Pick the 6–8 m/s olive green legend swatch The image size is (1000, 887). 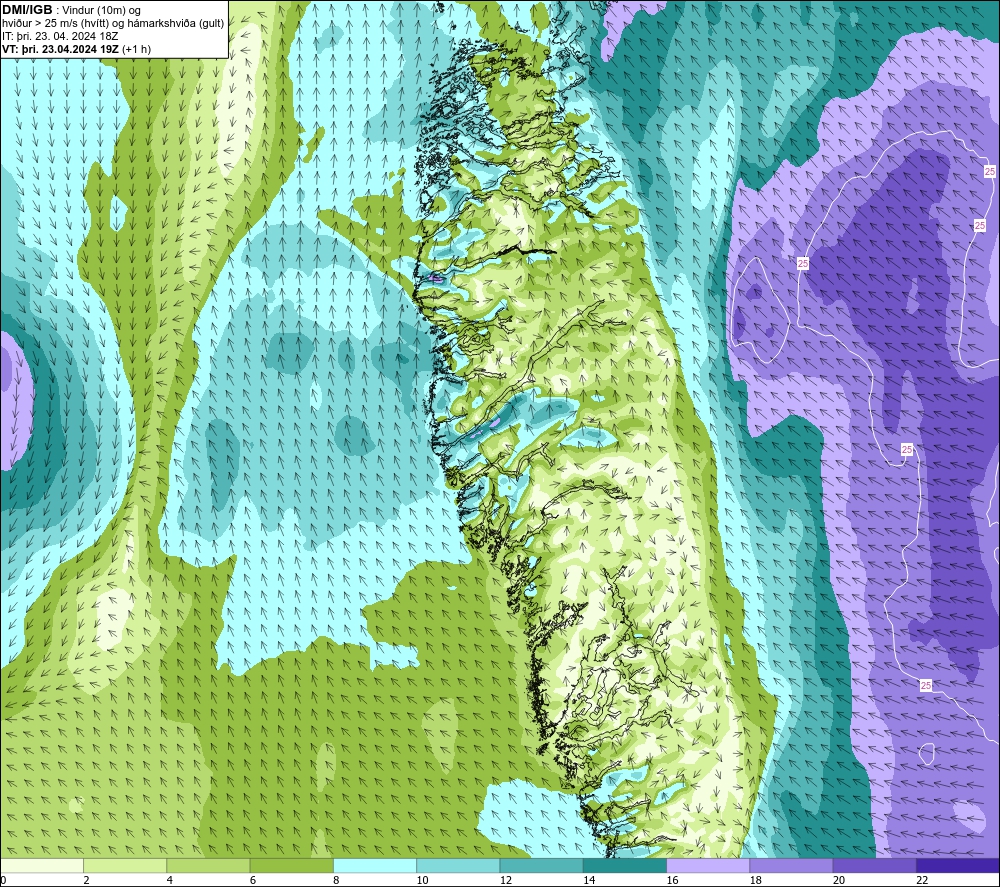(291, 866)
